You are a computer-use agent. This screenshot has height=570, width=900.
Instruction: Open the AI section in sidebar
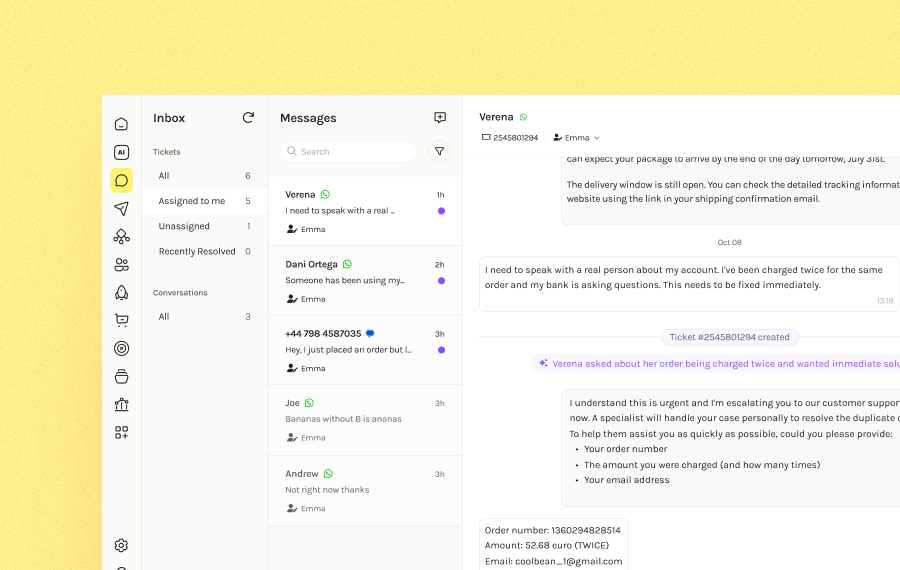click(121, 153)
